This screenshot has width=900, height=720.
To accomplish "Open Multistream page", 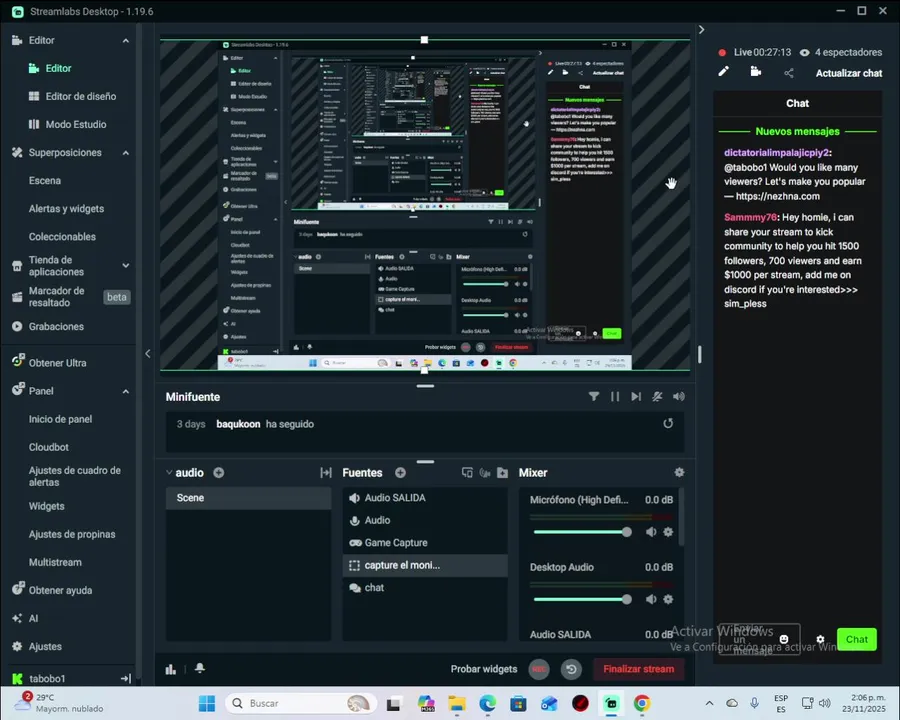I will pos(55,562).
